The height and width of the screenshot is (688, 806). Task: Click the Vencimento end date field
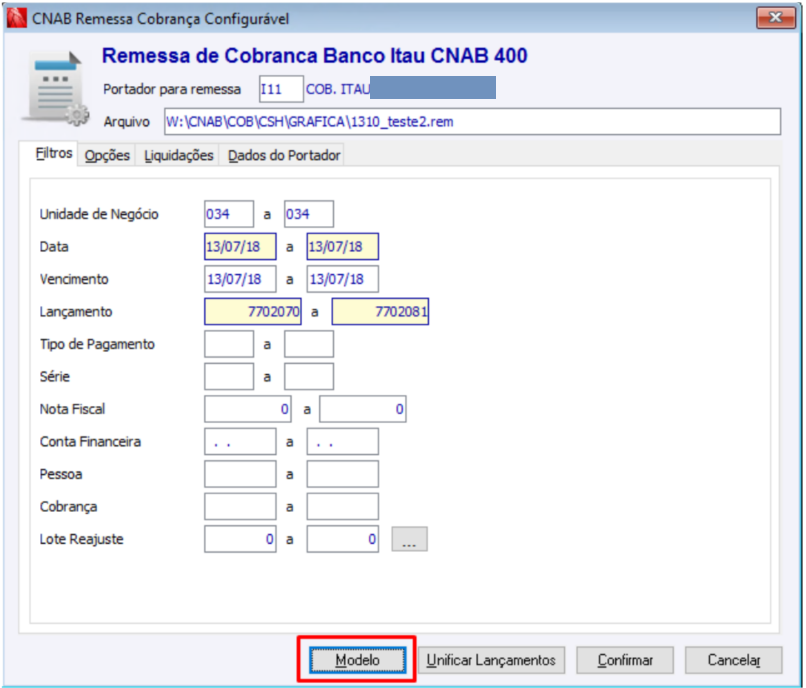(x=343, y=279)
